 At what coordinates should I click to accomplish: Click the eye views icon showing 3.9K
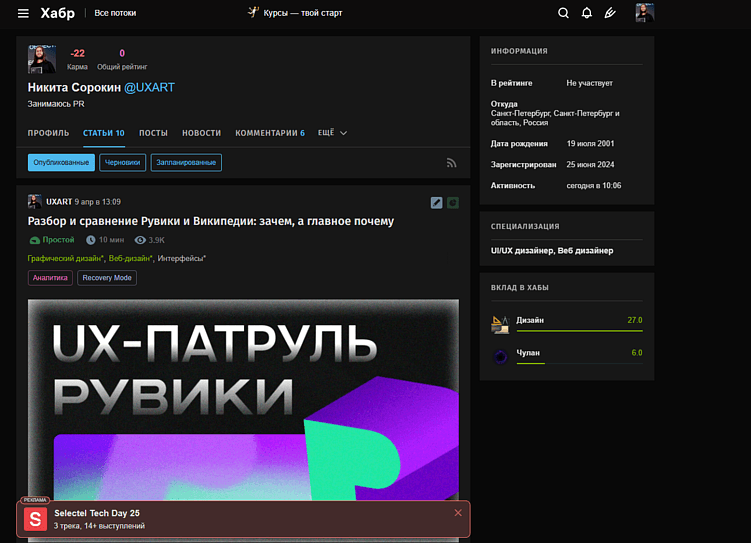pyautogui.click(x=140, y=240)
